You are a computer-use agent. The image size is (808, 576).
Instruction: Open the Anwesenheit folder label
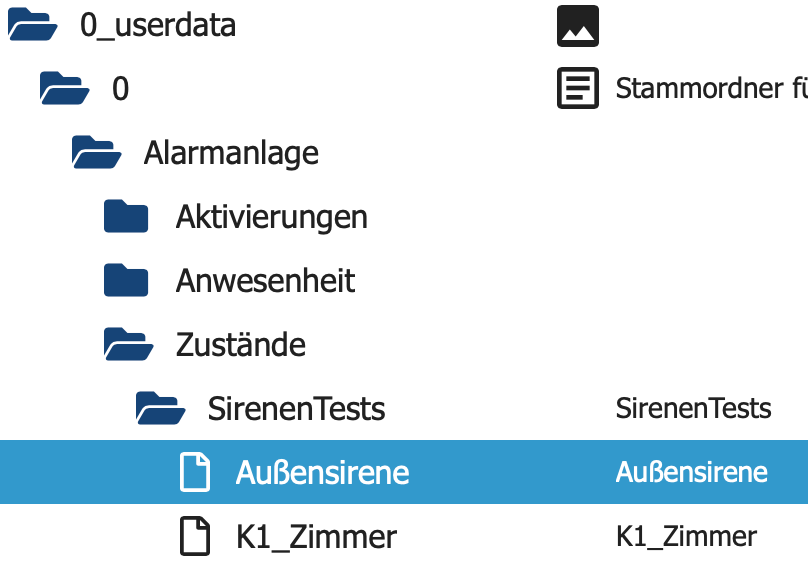coord(265,281)
